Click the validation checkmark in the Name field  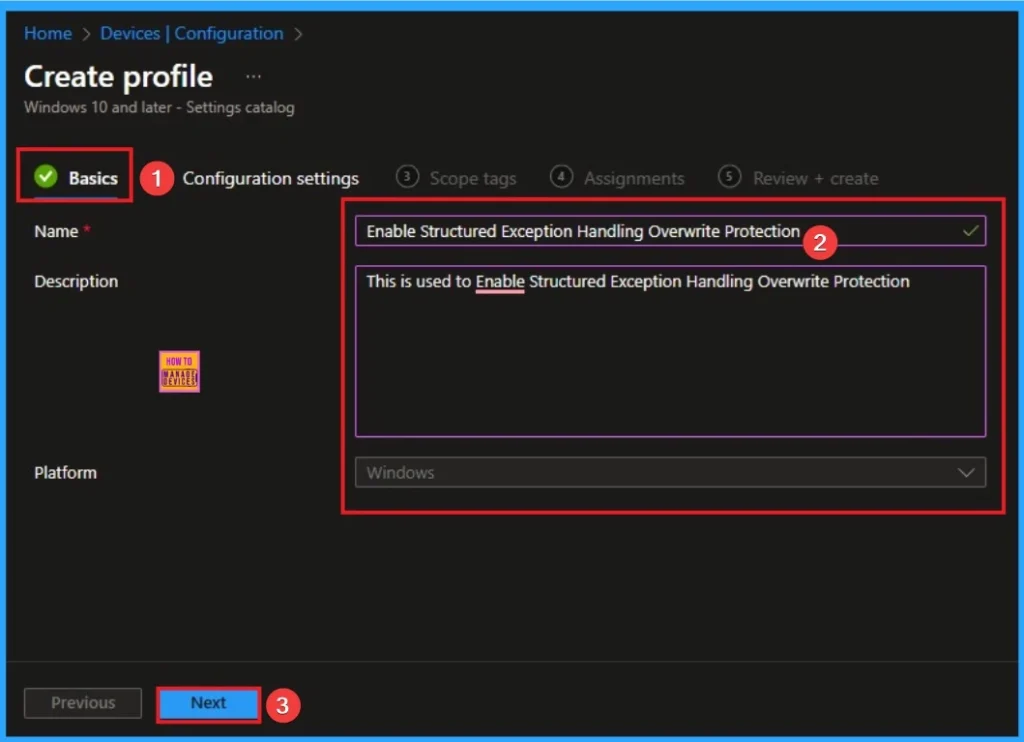(969, 230)
